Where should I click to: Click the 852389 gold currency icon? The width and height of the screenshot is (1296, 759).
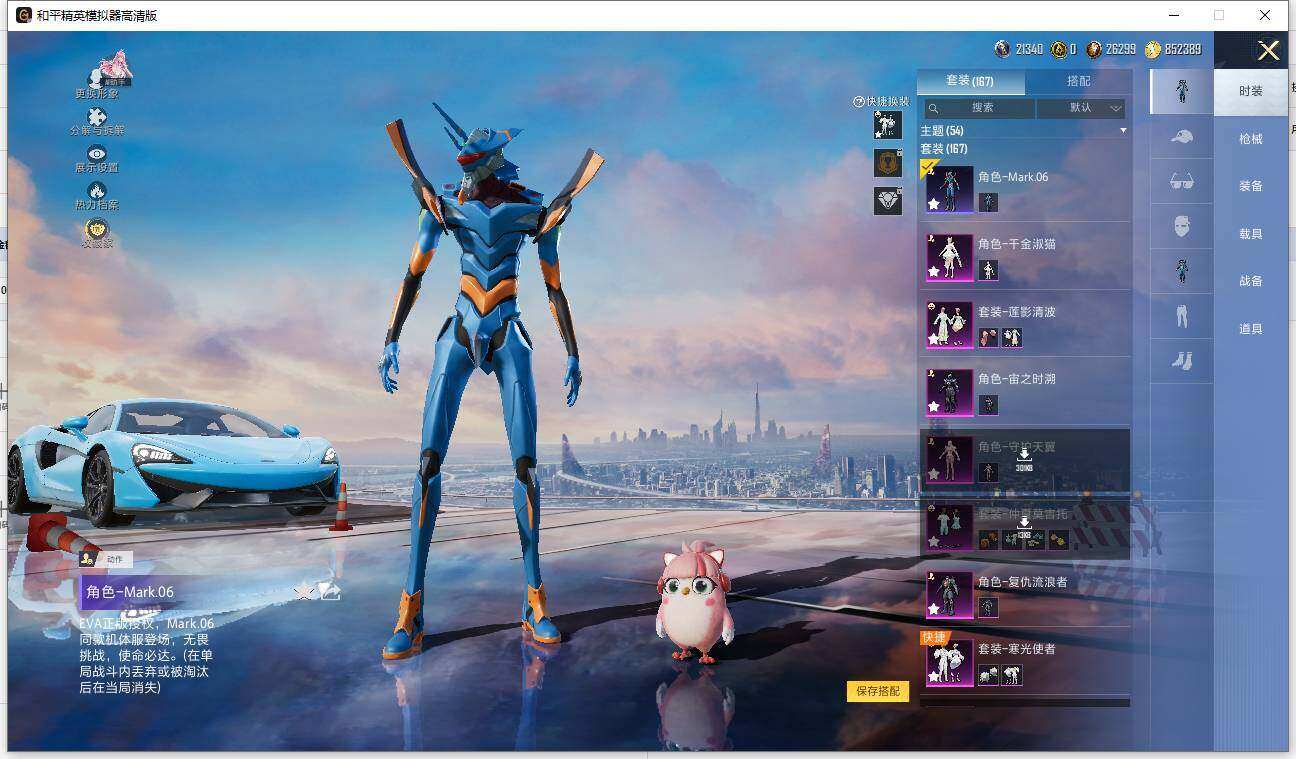(1153, 49)
